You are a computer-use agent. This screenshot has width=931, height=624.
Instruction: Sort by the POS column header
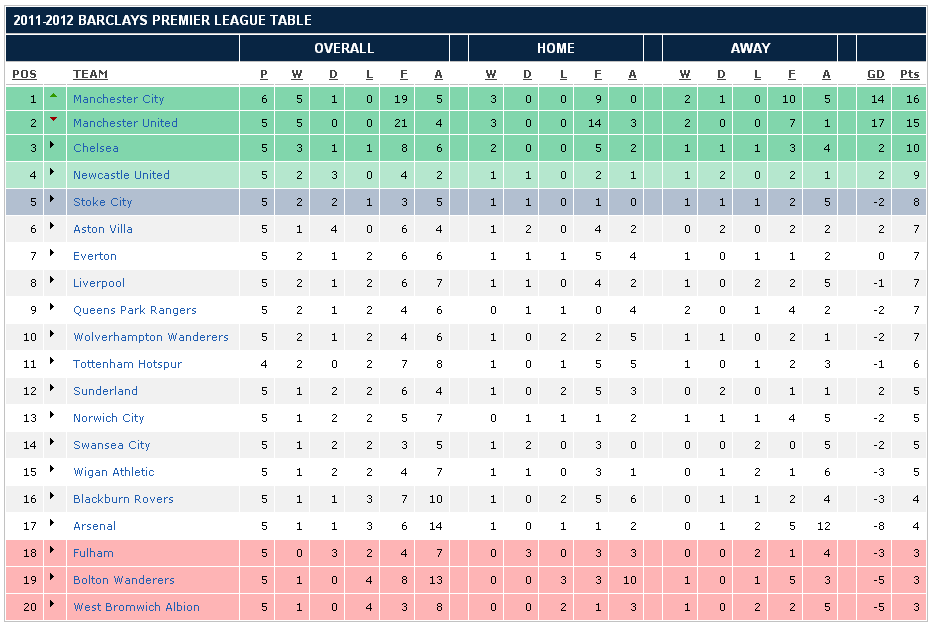coord(24,75)
